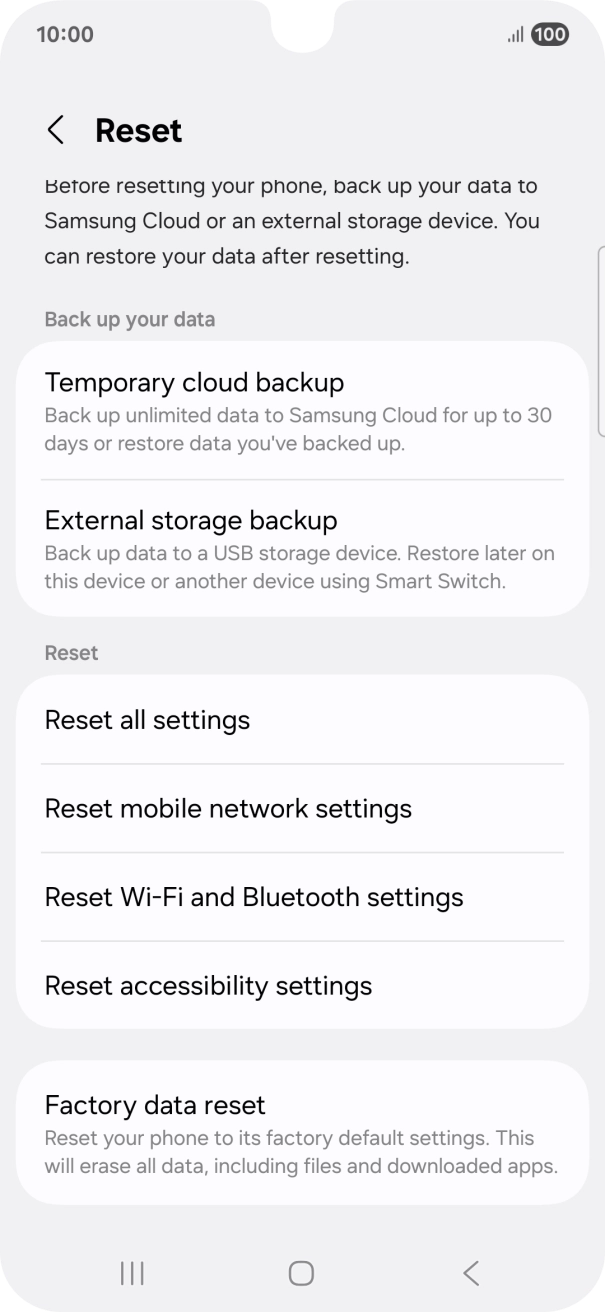Open Temporary cloud backup
The width and height of the screenshot is (605, 1312).
pos(302,410)
